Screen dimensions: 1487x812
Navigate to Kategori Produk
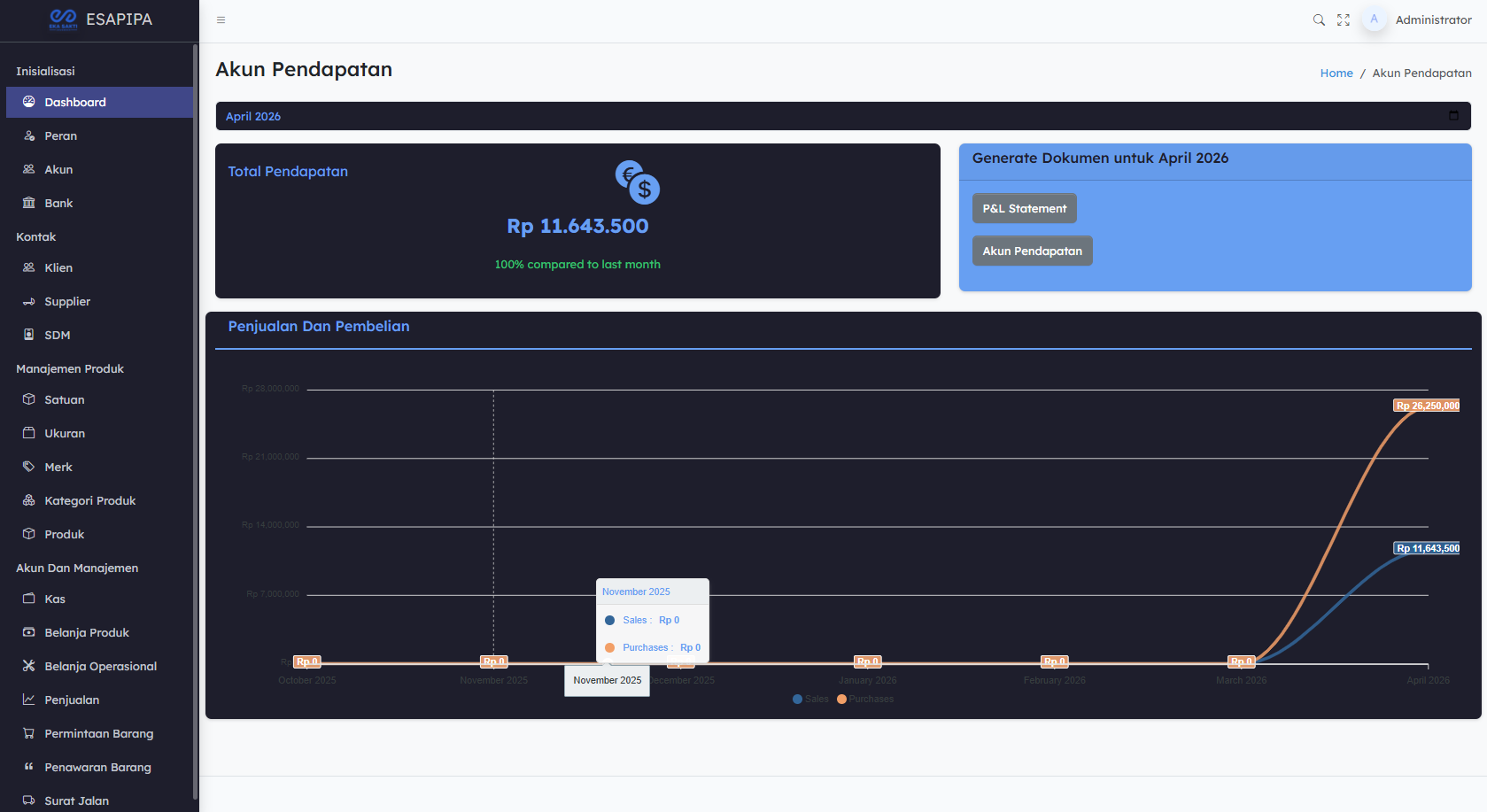(99, 500)
